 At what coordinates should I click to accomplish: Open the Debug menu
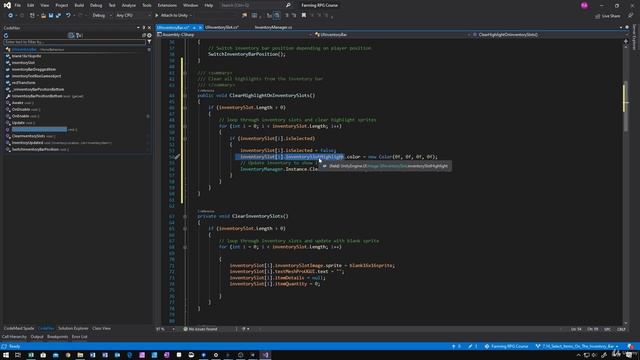(96, 5)
